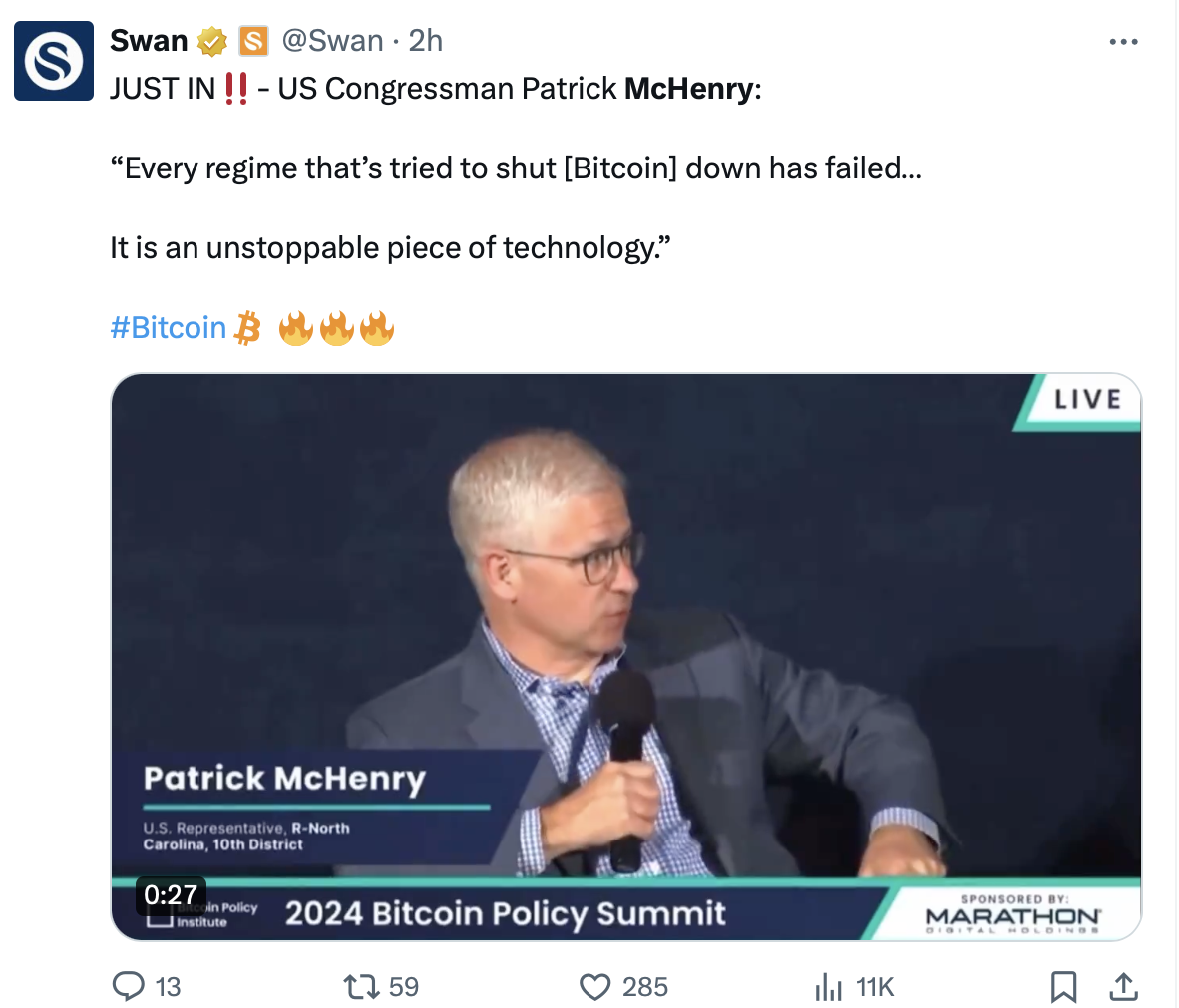Image resolution: width=1179 pixels, height=1008 pixels.
Task: Click the 285 likes count
Action: 645,986
